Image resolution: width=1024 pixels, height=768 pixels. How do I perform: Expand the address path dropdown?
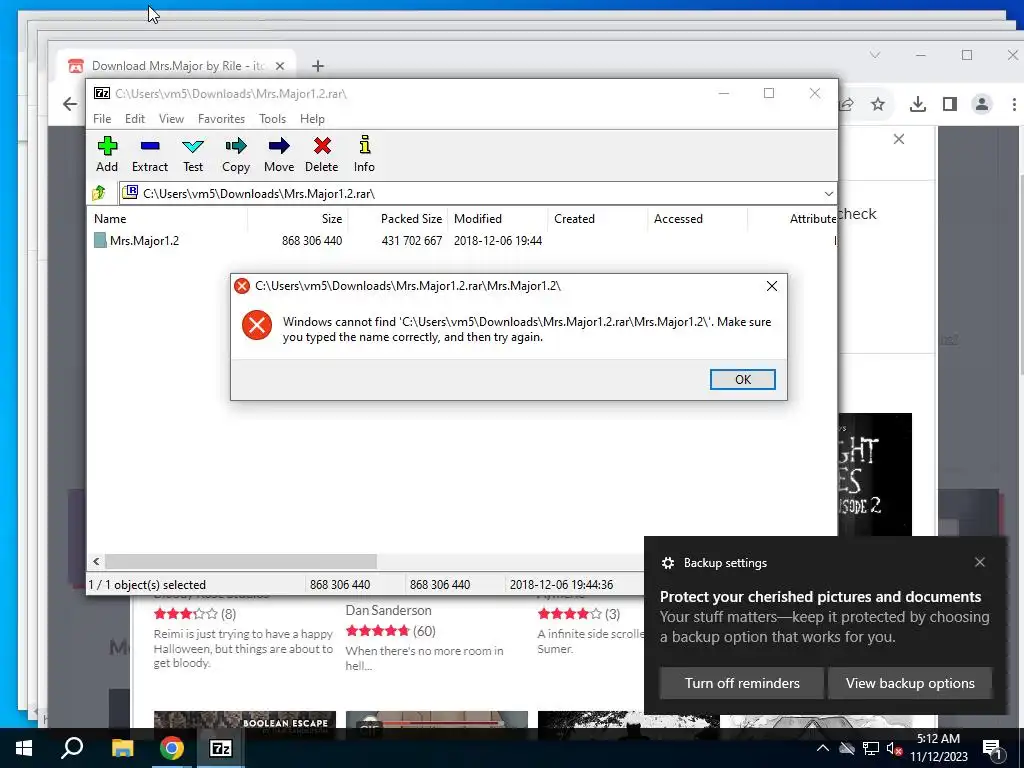[x=828, y=193]
